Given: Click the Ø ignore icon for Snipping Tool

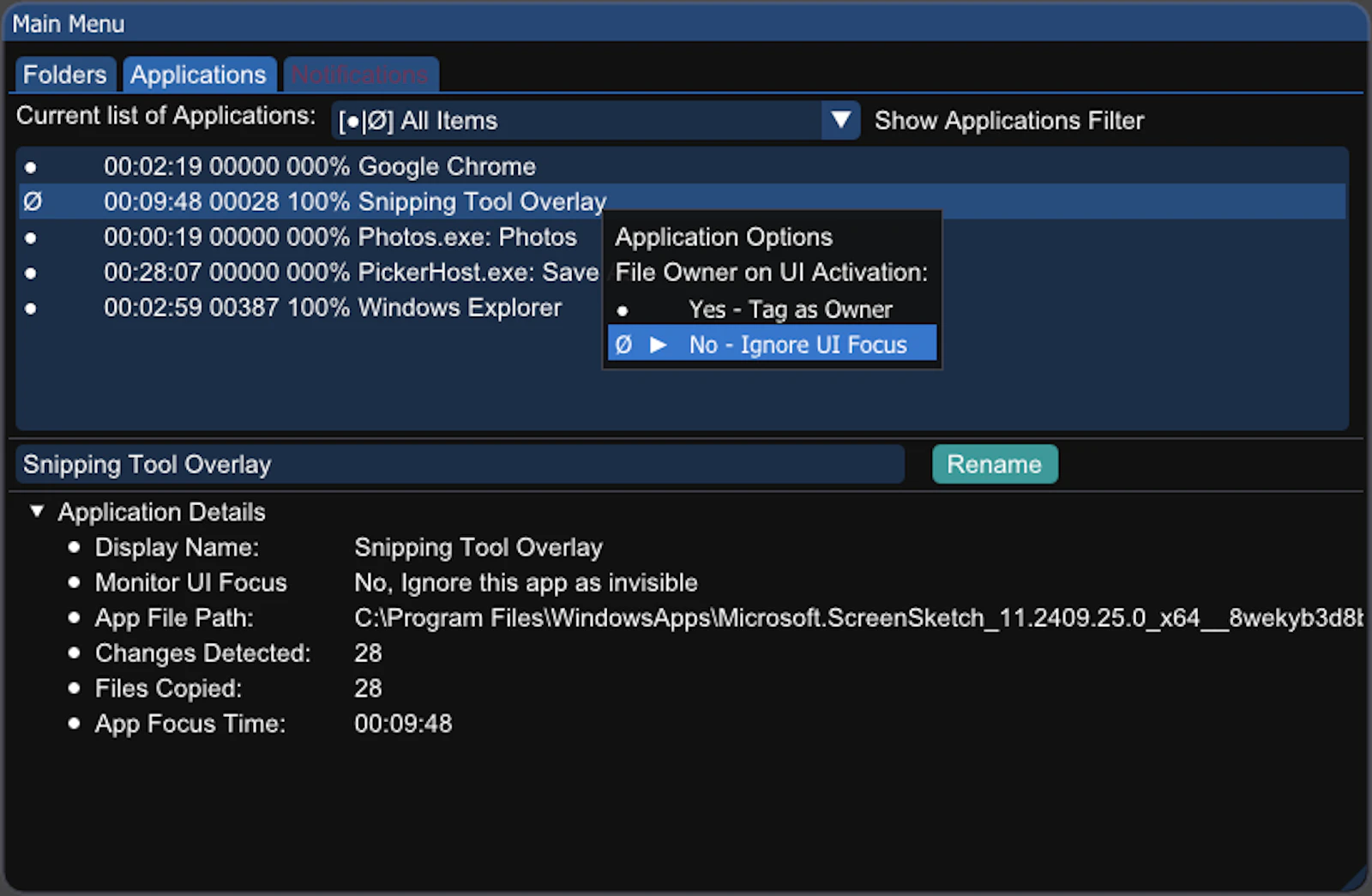Looking at the screenshot, I should (33, 201).
